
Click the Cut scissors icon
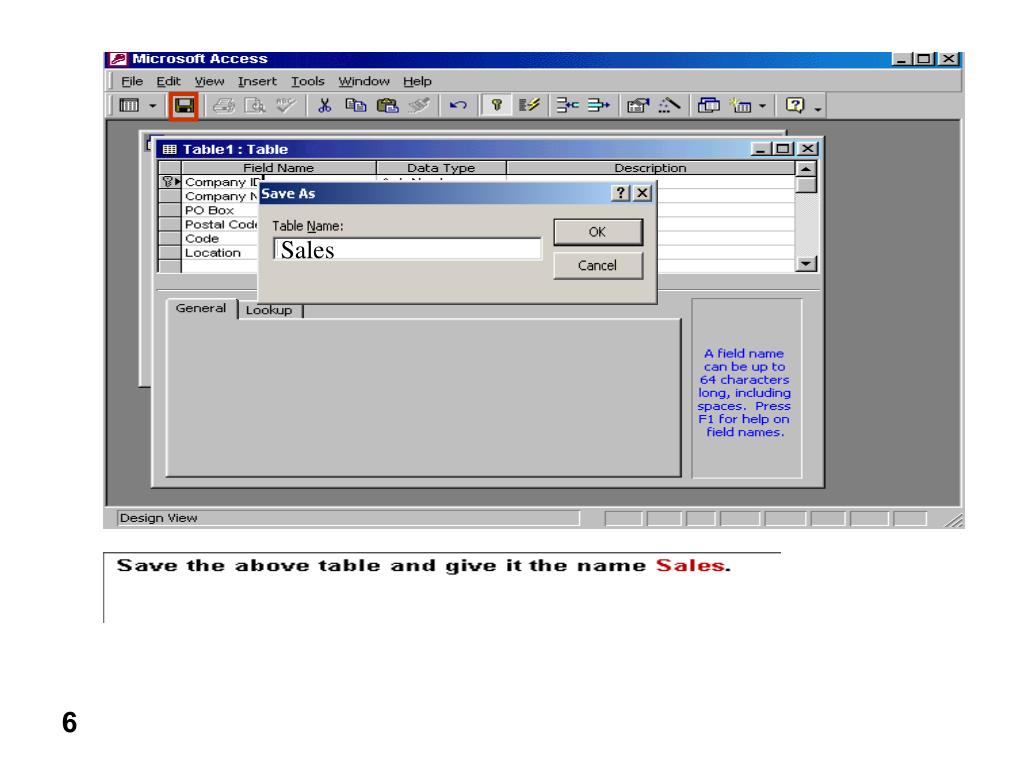pyautogui.click(x=325, y=105)
